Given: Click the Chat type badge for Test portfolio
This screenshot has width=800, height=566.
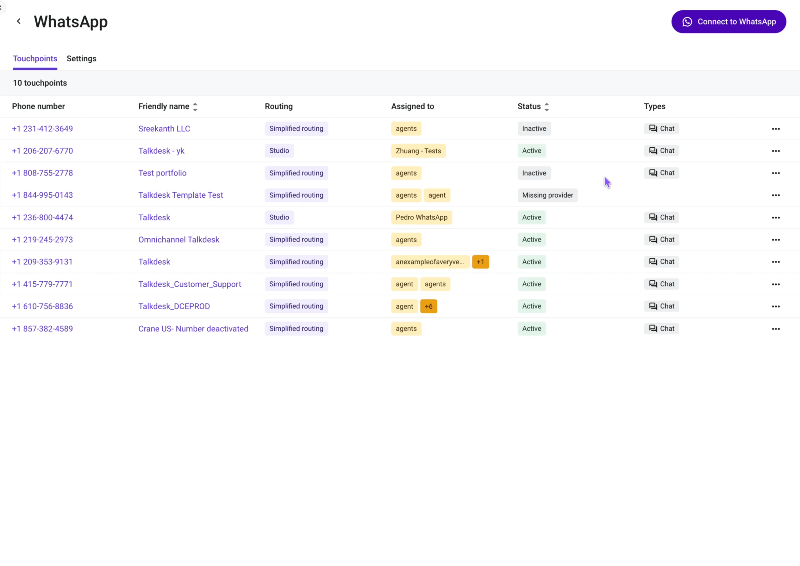Looking at the screenshot, I should (661, 173).
